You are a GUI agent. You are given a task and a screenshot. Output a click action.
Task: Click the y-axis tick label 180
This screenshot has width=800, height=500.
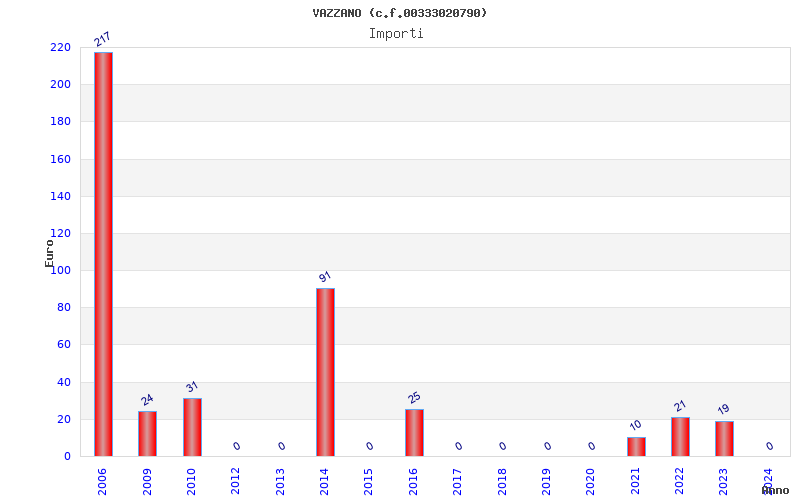(x=60, y=122)
